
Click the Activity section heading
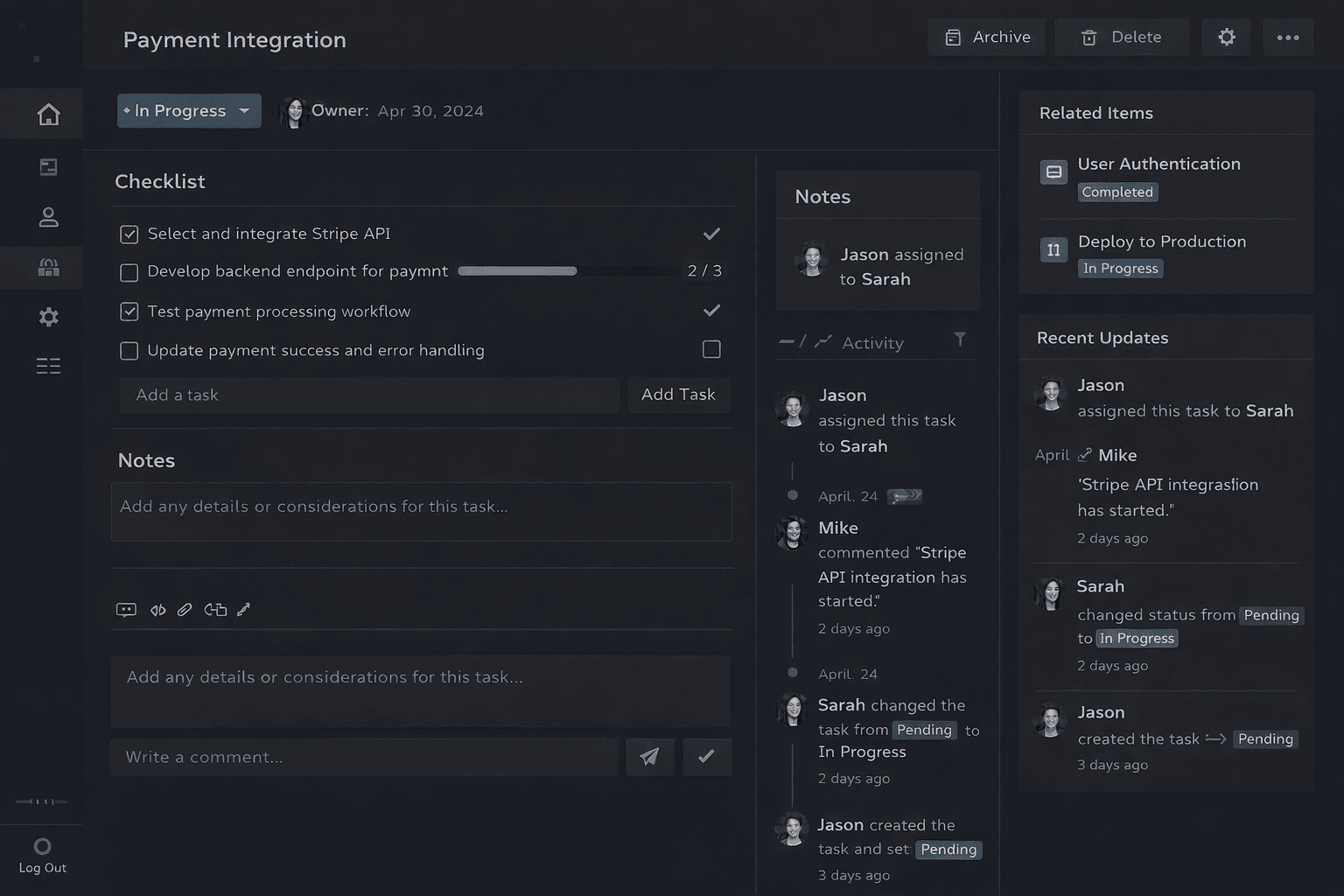click(872, 343)
